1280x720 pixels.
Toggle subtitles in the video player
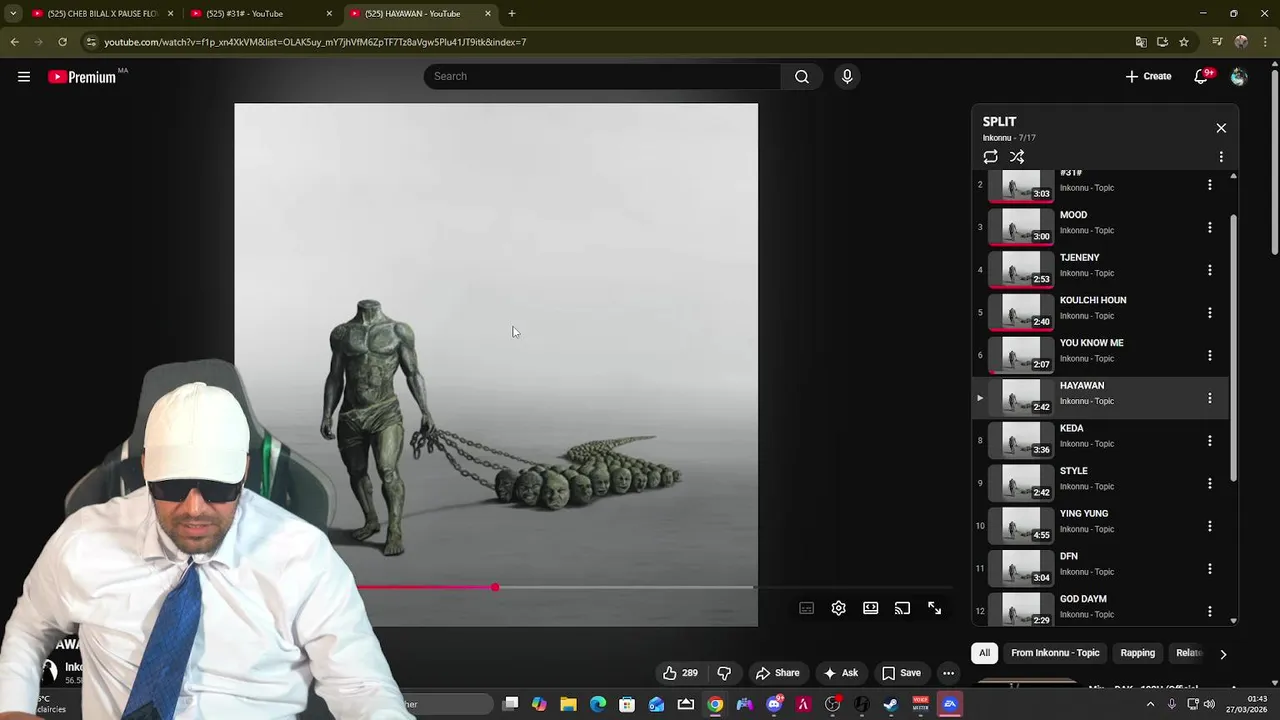click(x=806, y=608)
